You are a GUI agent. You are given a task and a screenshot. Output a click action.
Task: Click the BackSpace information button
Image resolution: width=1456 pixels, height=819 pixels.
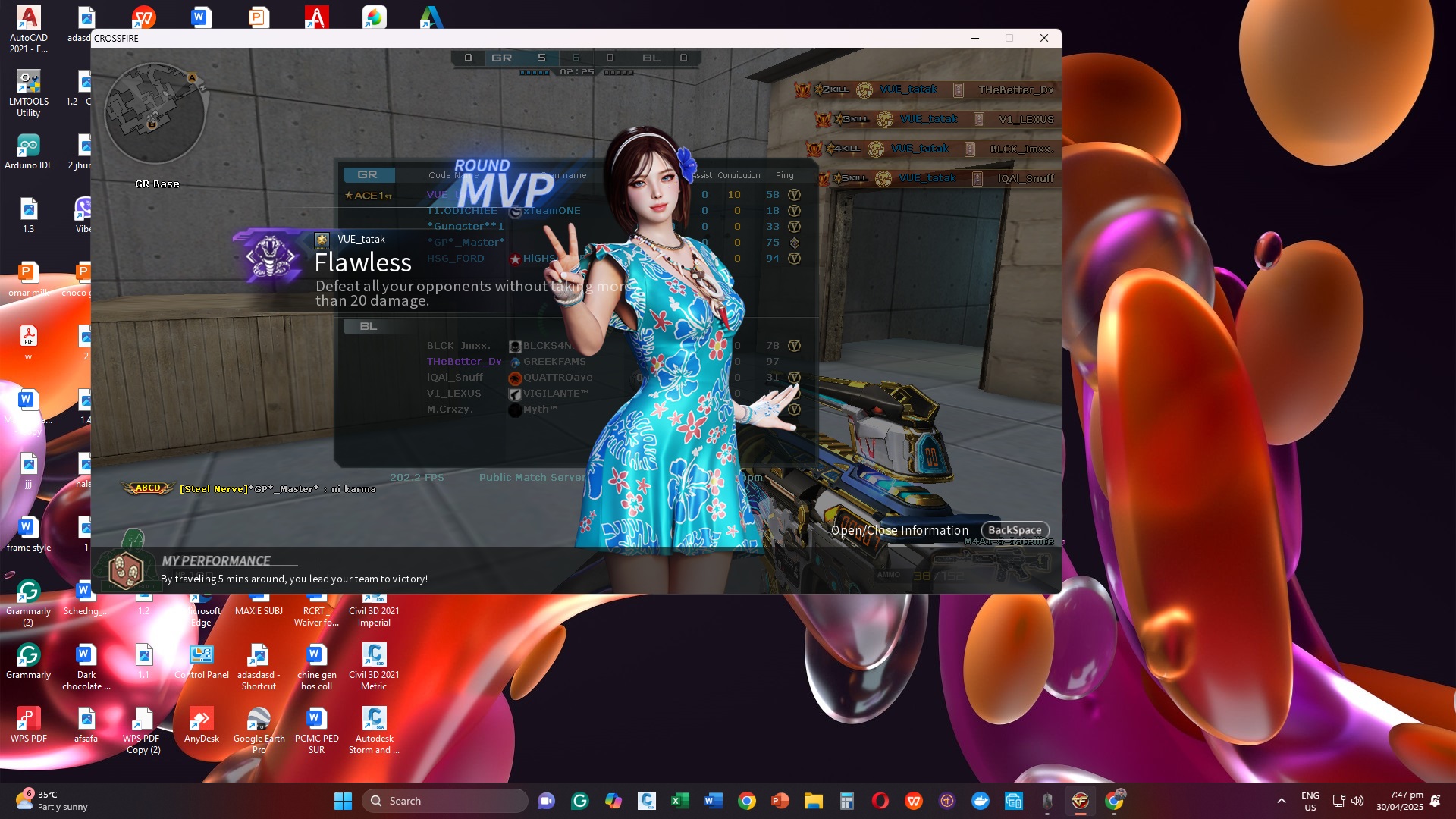click(1015, 530)
